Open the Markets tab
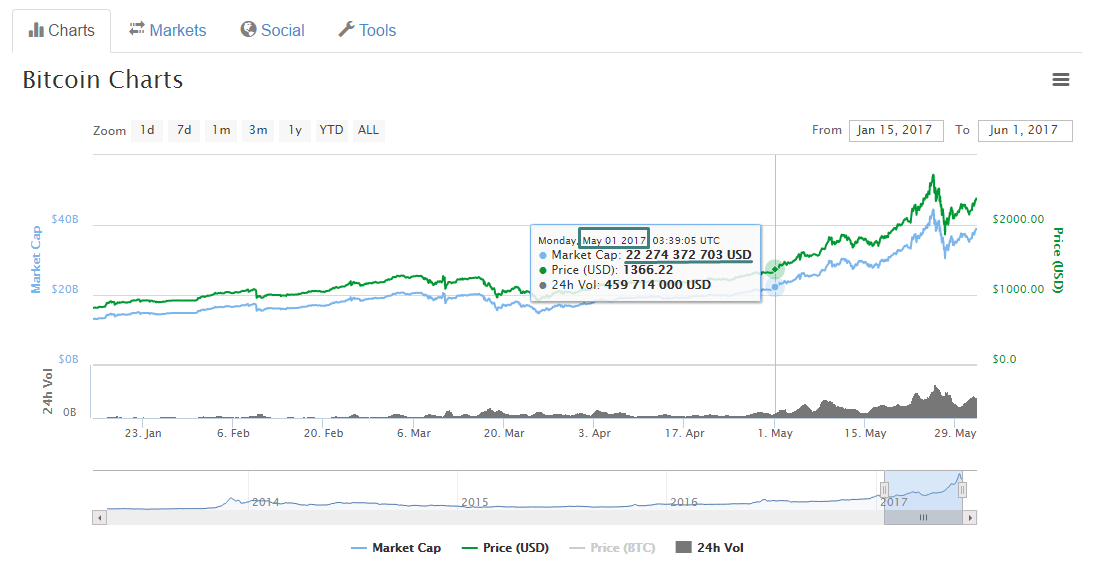 [x=167, y=30]
